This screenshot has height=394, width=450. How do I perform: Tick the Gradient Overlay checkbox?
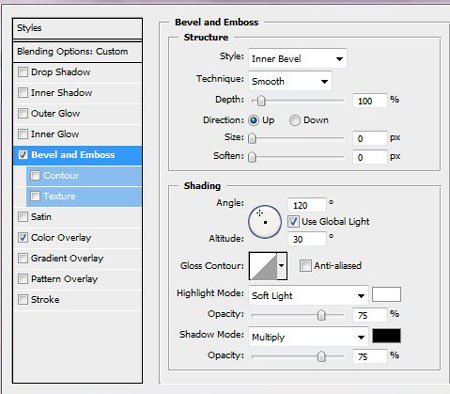pyautogui.click(x=23, y=258)
